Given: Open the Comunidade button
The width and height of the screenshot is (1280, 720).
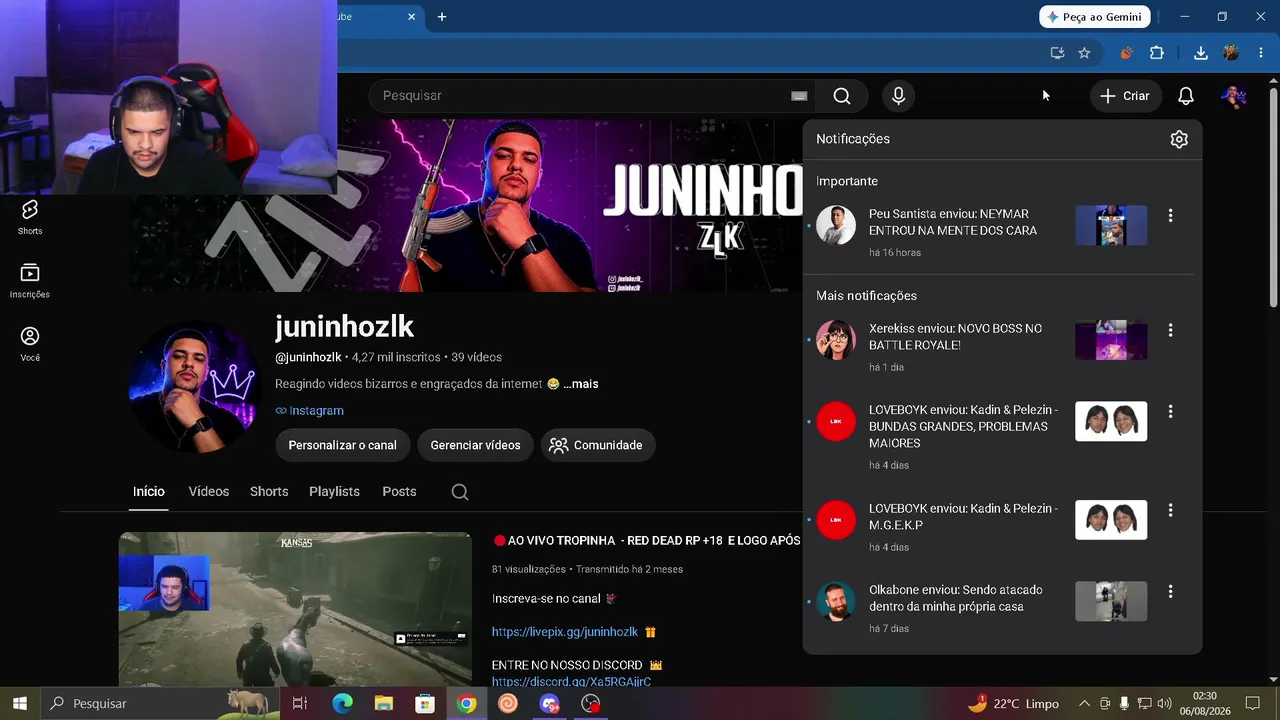Looking at the screenshot, I should pos(598,445).
